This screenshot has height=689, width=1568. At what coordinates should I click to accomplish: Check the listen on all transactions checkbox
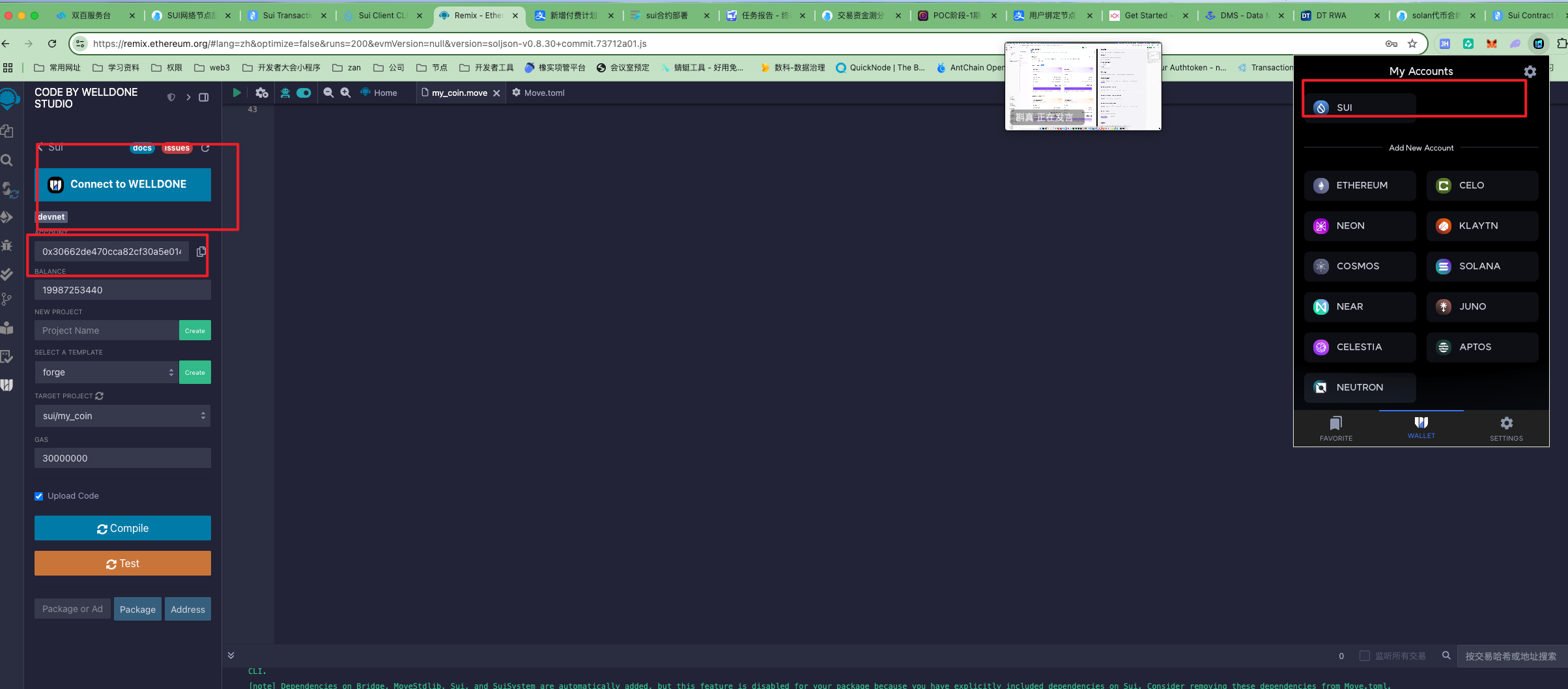(x=1364, y=656)
